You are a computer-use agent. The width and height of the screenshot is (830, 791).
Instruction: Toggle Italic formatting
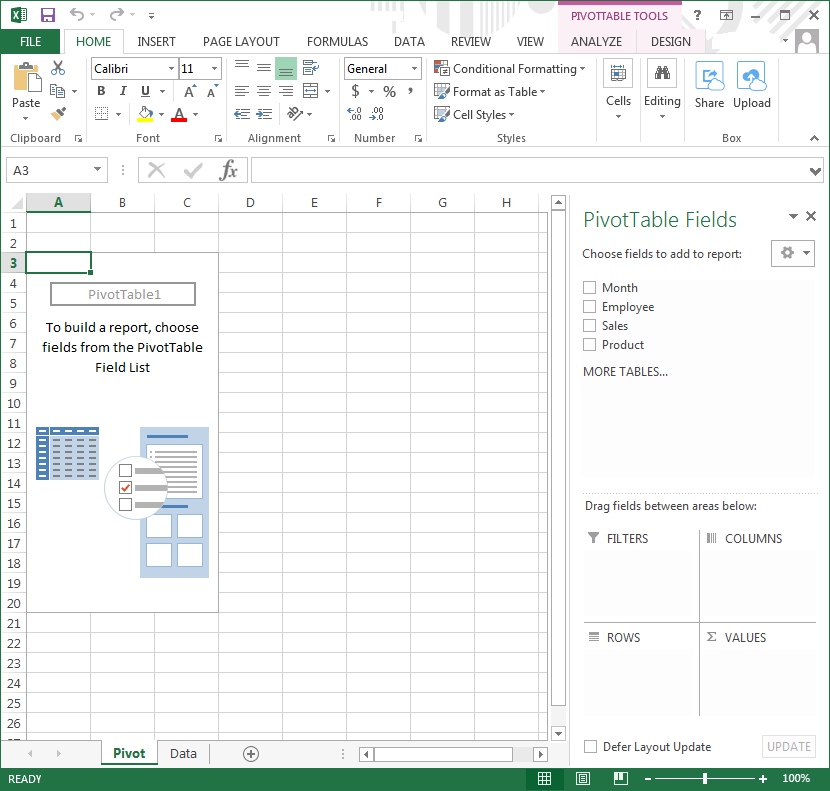(123, 91)
